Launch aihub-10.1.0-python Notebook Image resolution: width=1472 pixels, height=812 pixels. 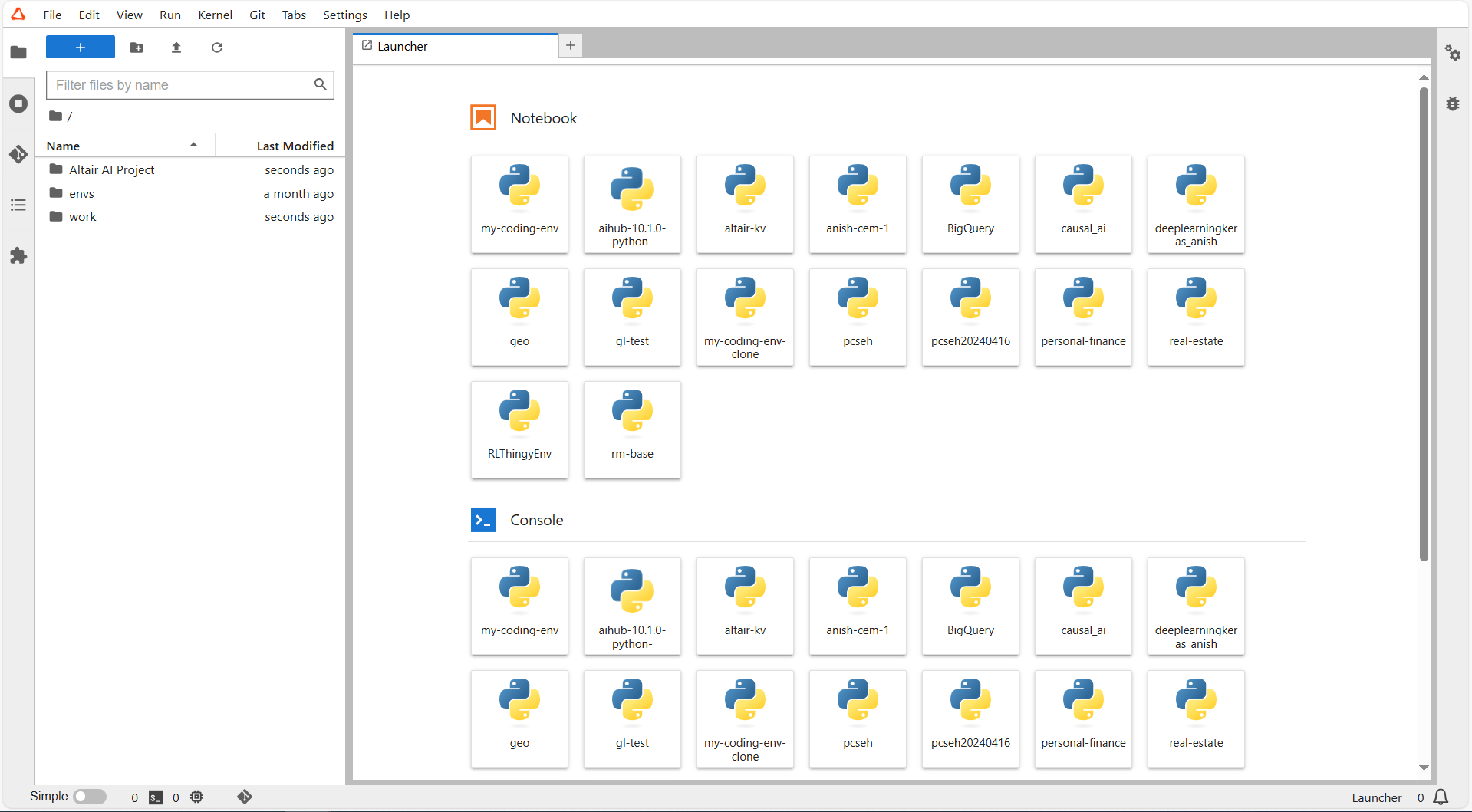click(x=632, y=205)
